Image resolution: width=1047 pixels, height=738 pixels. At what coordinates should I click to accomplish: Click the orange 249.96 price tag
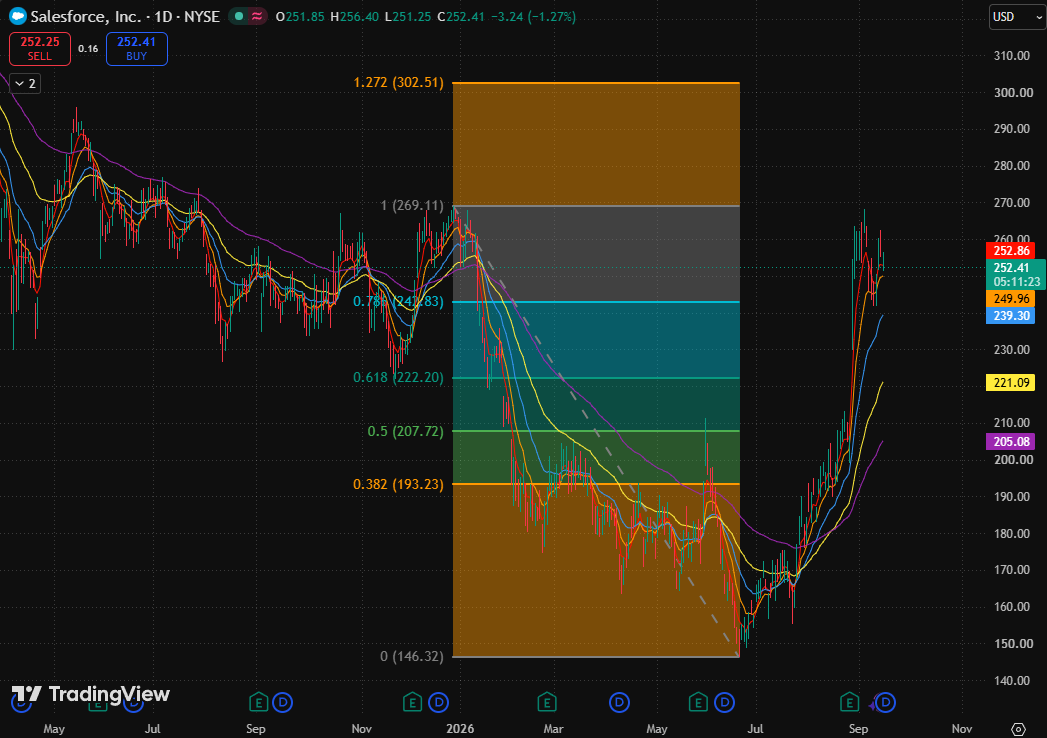tap(1010, 299)
